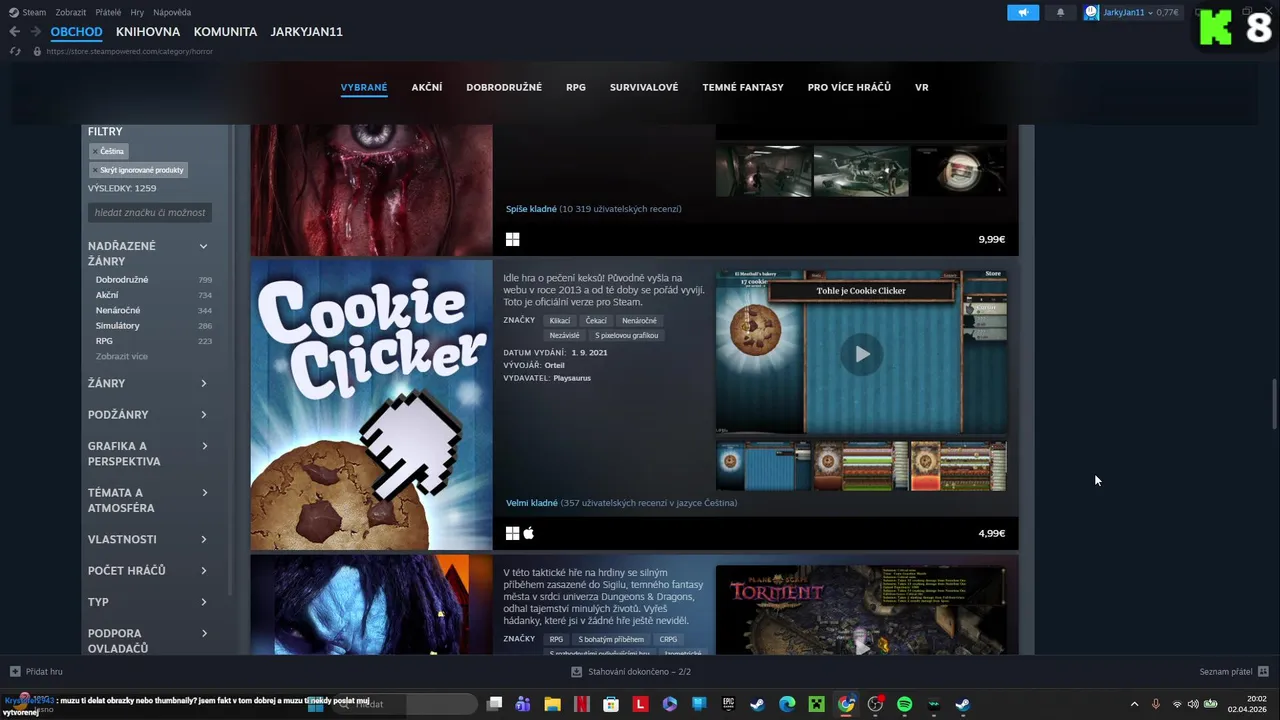
Task: Open the Cookie Clicker cover image
Action: click(371, 405)
